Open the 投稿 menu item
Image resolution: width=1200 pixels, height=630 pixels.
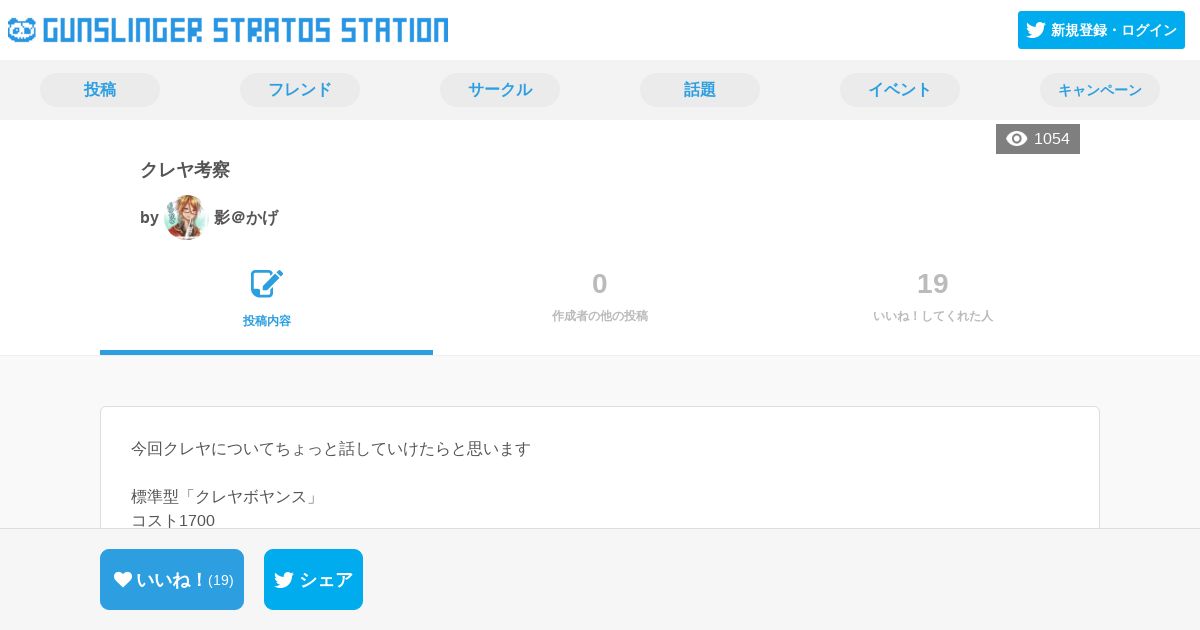pyautogui.click(x=100, y=90)
